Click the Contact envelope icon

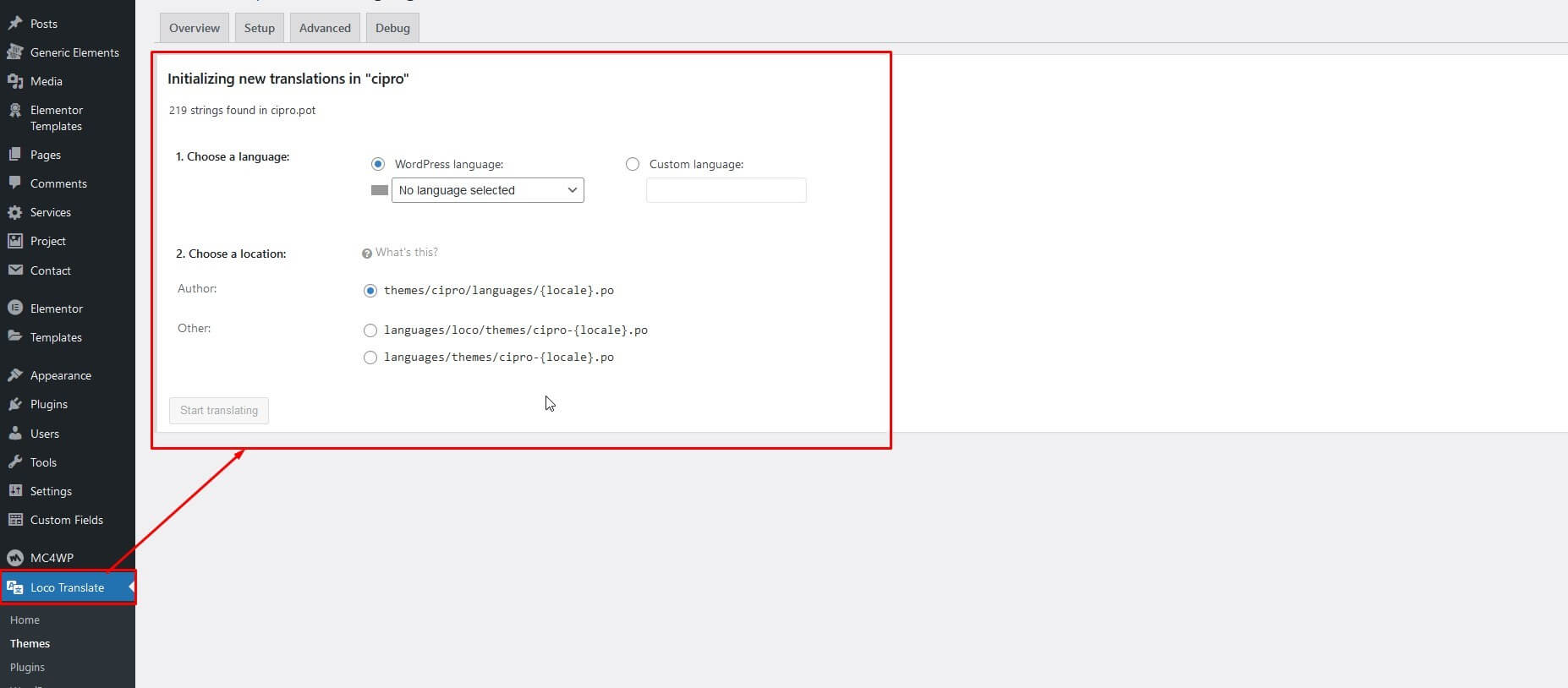(x=15, y=270)
